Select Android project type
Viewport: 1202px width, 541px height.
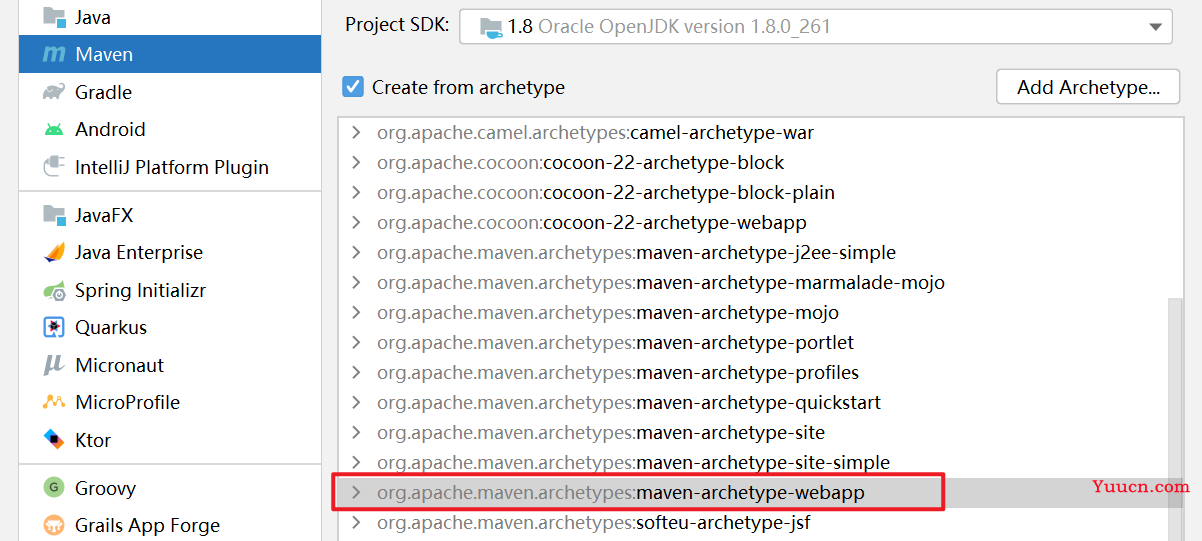coord(170,130)
